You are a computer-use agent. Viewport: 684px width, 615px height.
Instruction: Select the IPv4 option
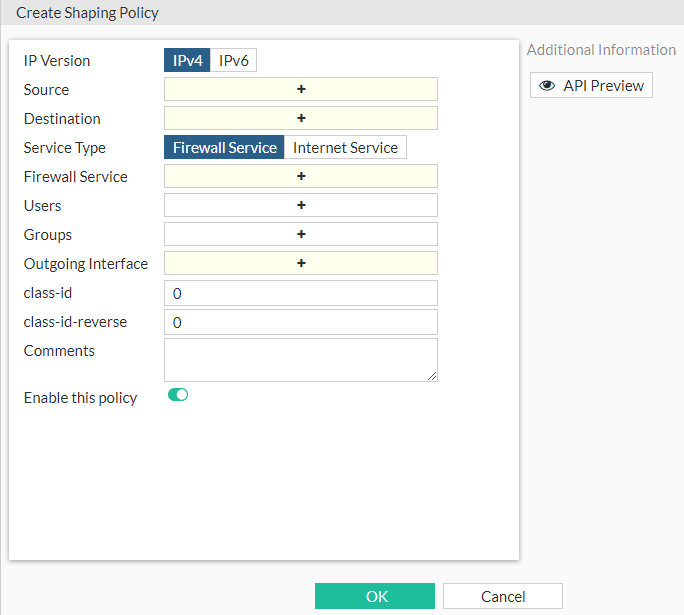[x=188, y=60]
